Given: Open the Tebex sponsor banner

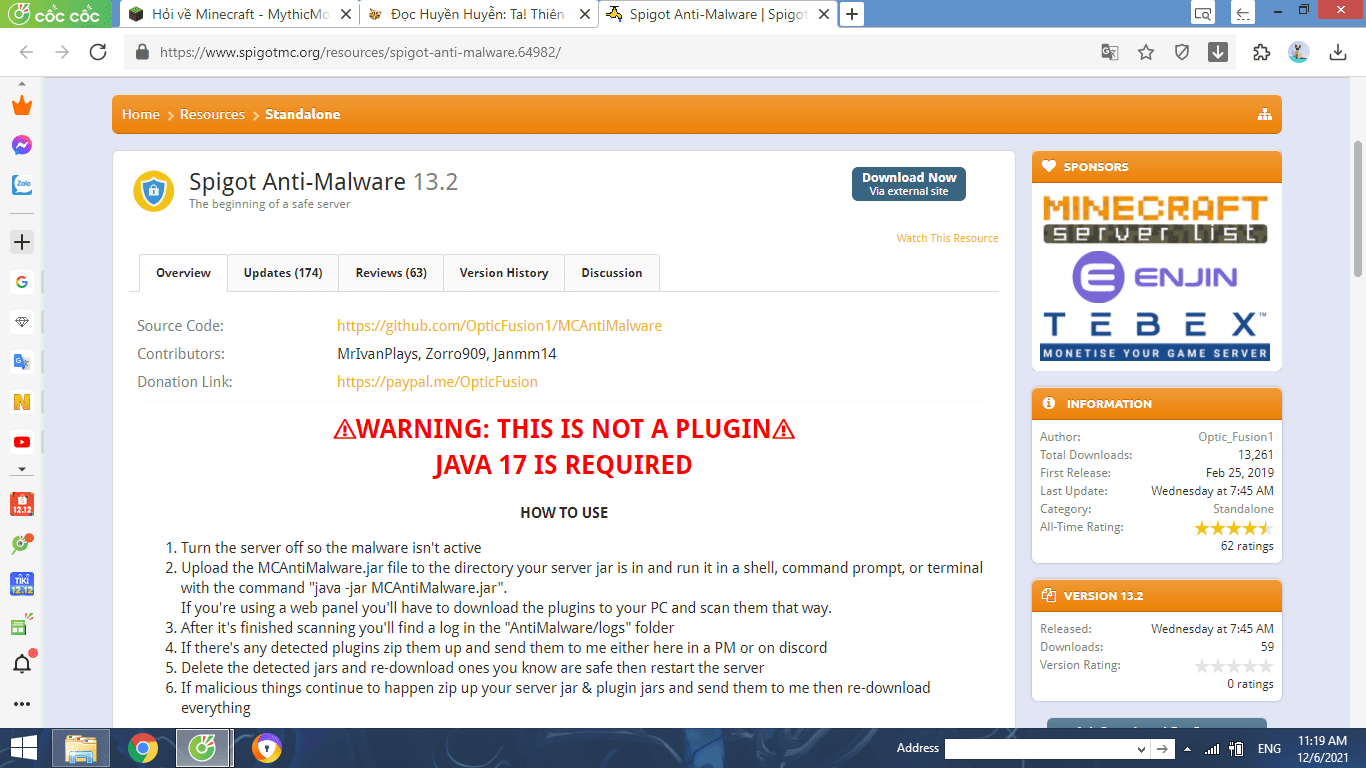Looking at the screenshot, I should click(x=1155, y=335).
